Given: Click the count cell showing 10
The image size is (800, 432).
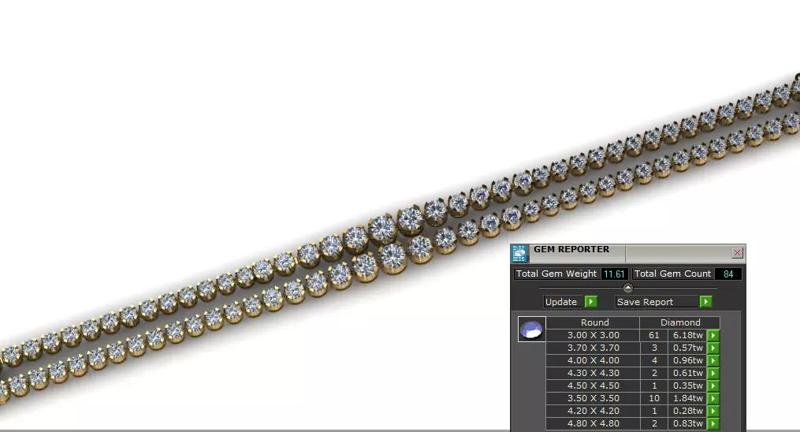Looking at the screenshot, I should tap(654, 398).
